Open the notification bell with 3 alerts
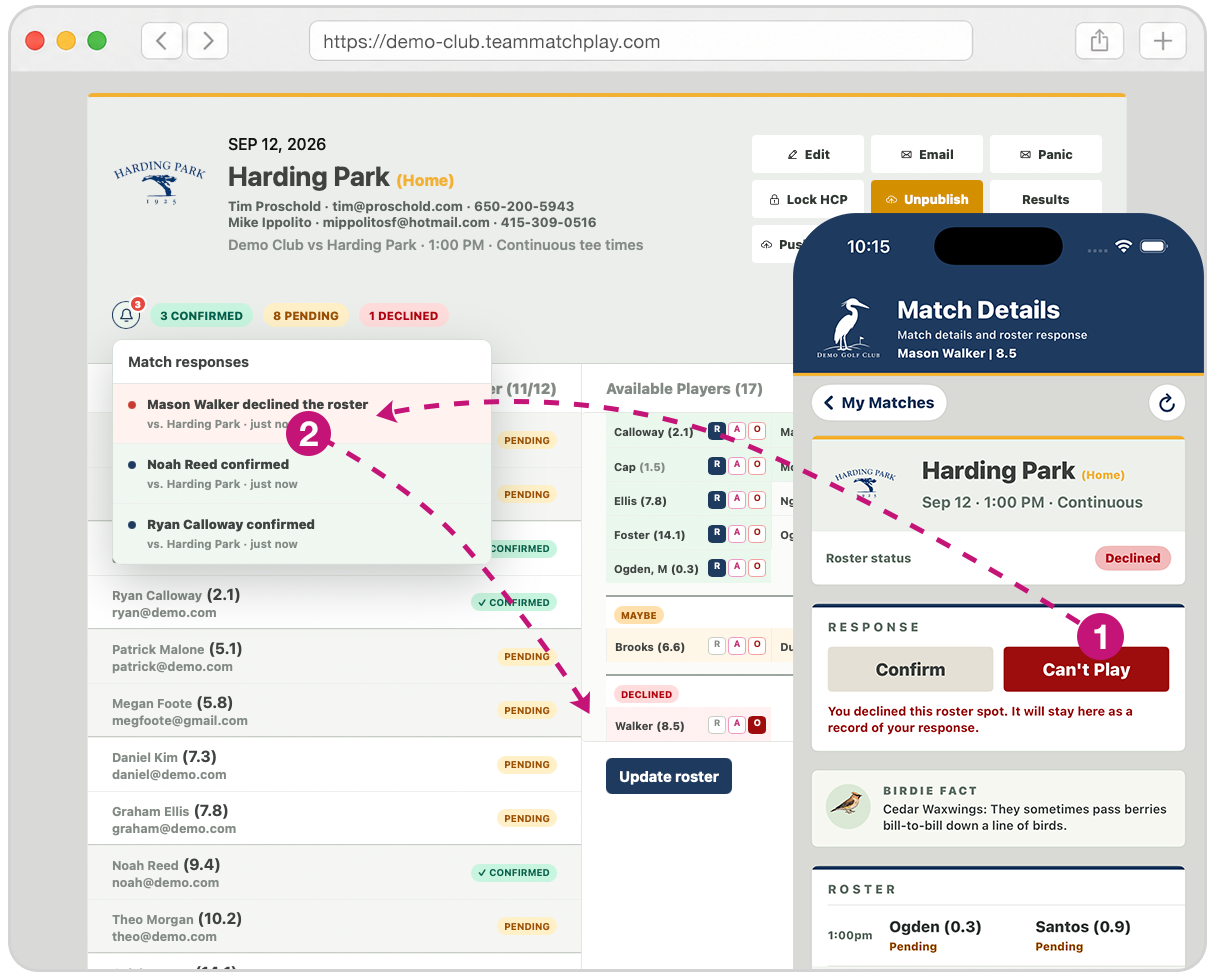 tap(126, 315)
